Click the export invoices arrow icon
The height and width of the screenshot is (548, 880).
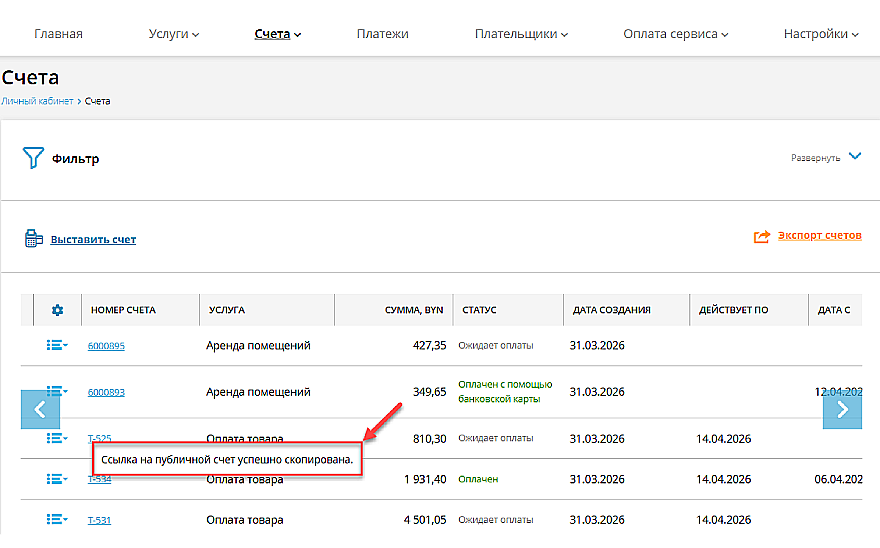tap(762, 236)
